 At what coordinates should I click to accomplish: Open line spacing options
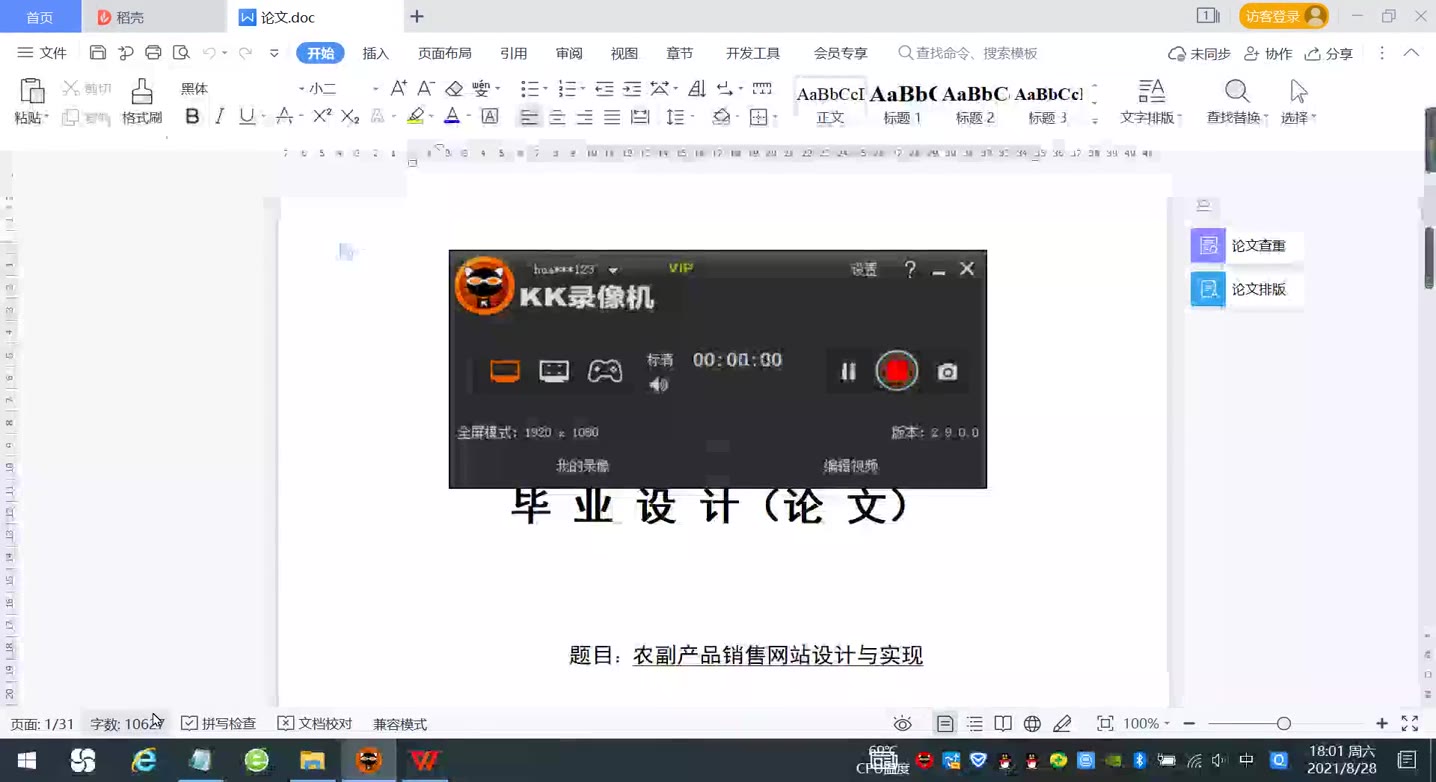coord(680,117)
